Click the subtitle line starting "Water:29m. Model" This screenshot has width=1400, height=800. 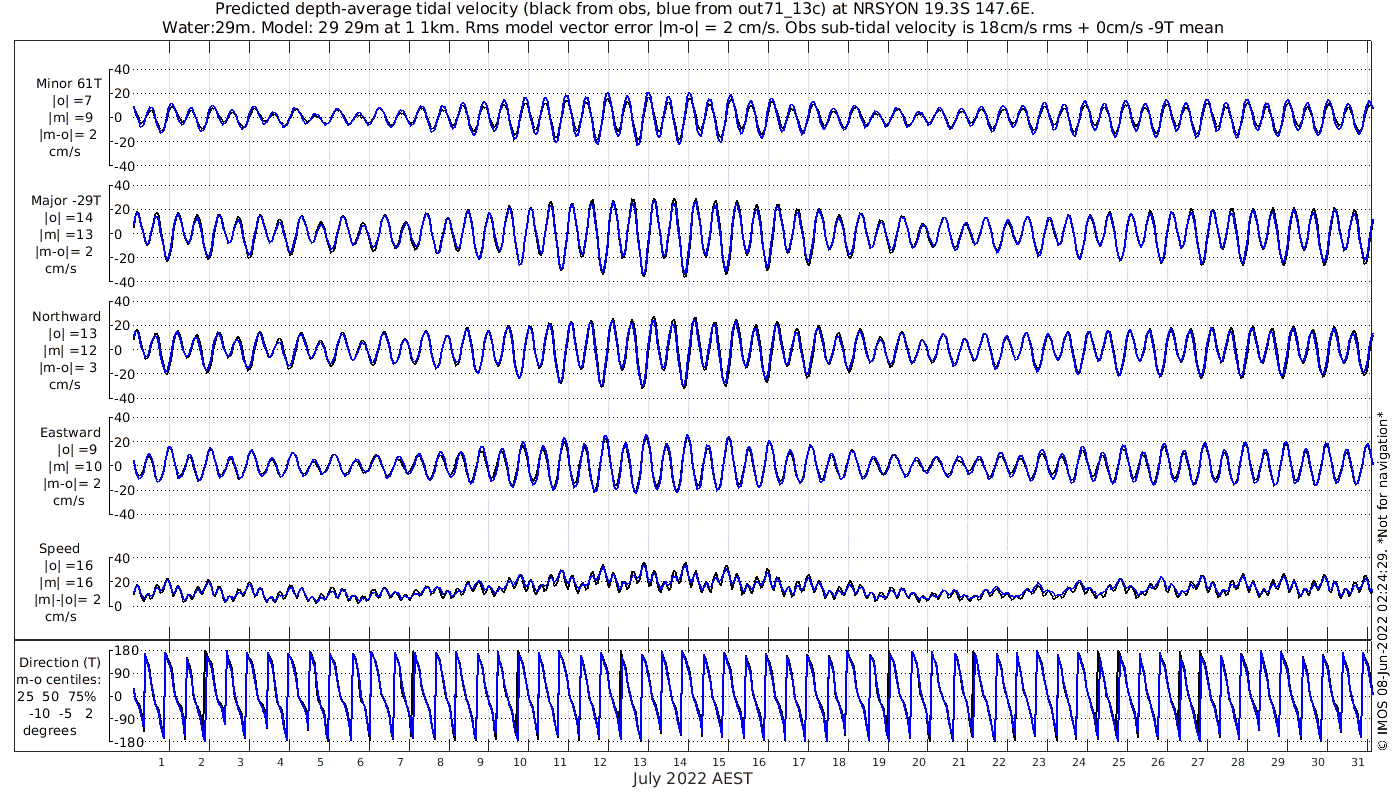point(692,27)
